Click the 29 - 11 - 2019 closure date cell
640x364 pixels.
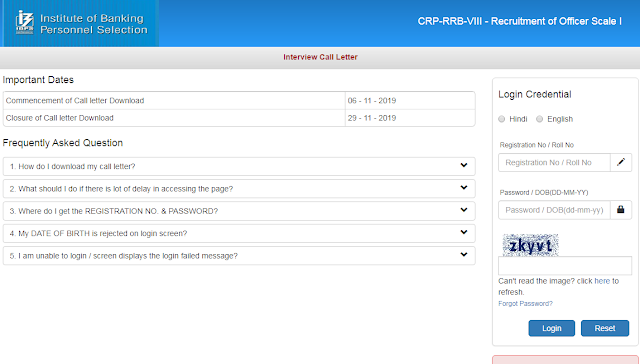(x=410, y=118)
